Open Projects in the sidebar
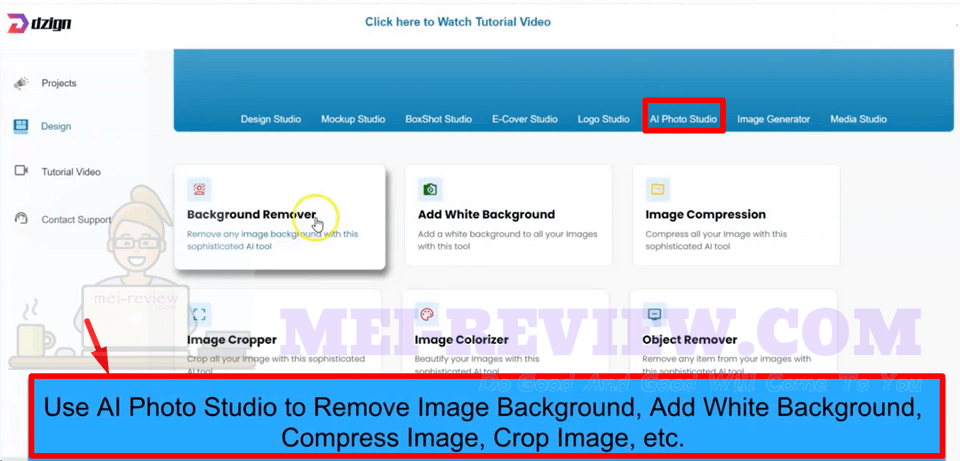960x461 pixels. coord(59,83)
